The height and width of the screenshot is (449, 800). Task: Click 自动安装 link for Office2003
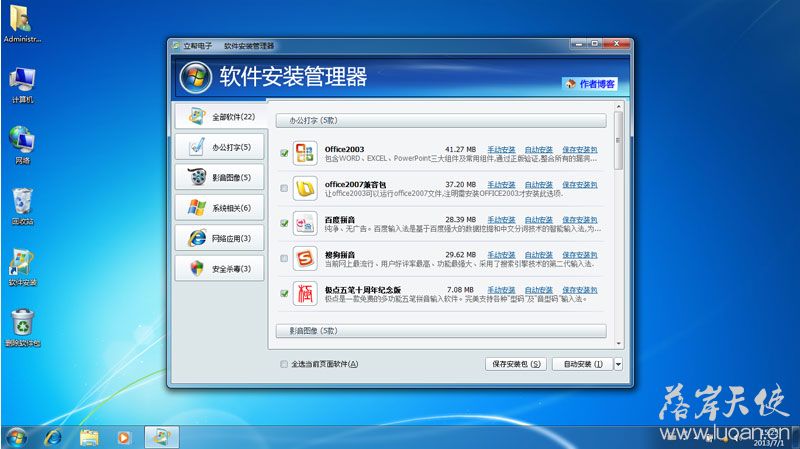tap(539, 149)
